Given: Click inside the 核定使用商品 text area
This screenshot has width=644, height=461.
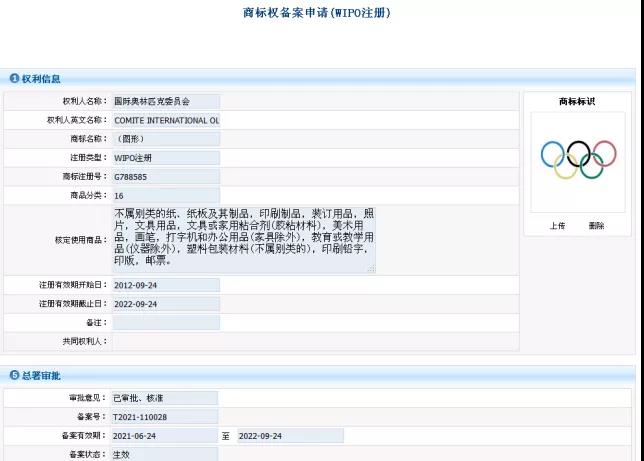Looking at the screenshot, I should (243, 240).
